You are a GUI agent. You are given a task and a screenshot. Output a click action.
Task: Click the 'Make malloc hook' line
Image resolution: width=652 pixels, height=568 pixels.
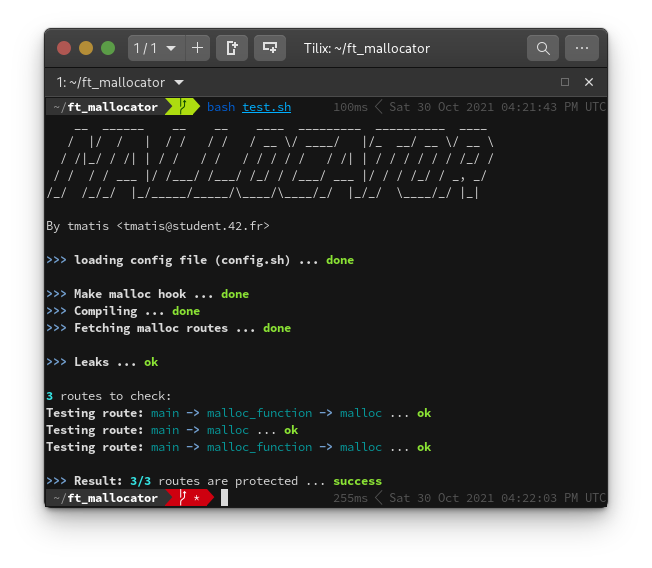tap(148, 294)
